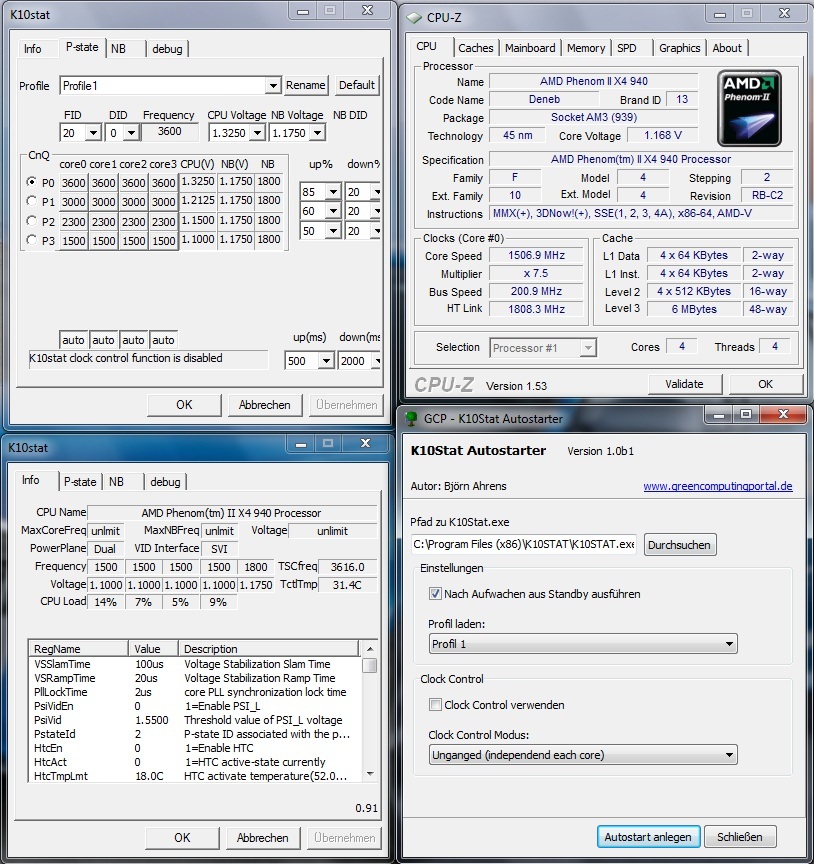Click the CPU-Z title bar icon

[414, 18]
